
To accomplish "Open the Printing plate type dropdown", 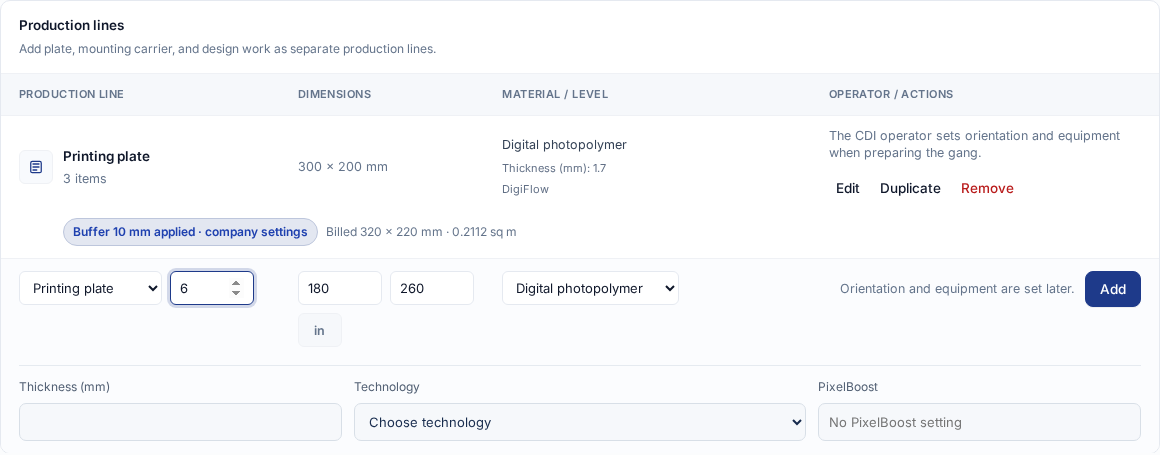I will tap(90, 289).
